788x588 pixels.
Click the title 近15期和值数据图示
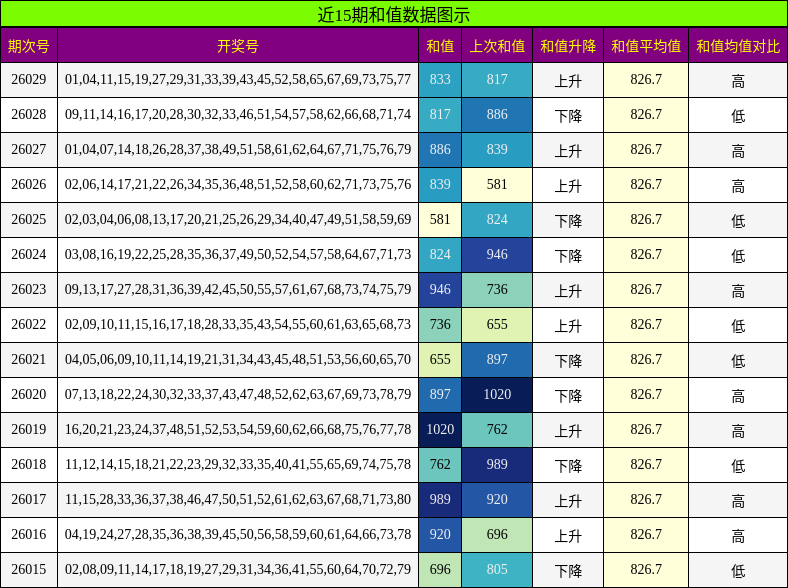tap(394, 14)
